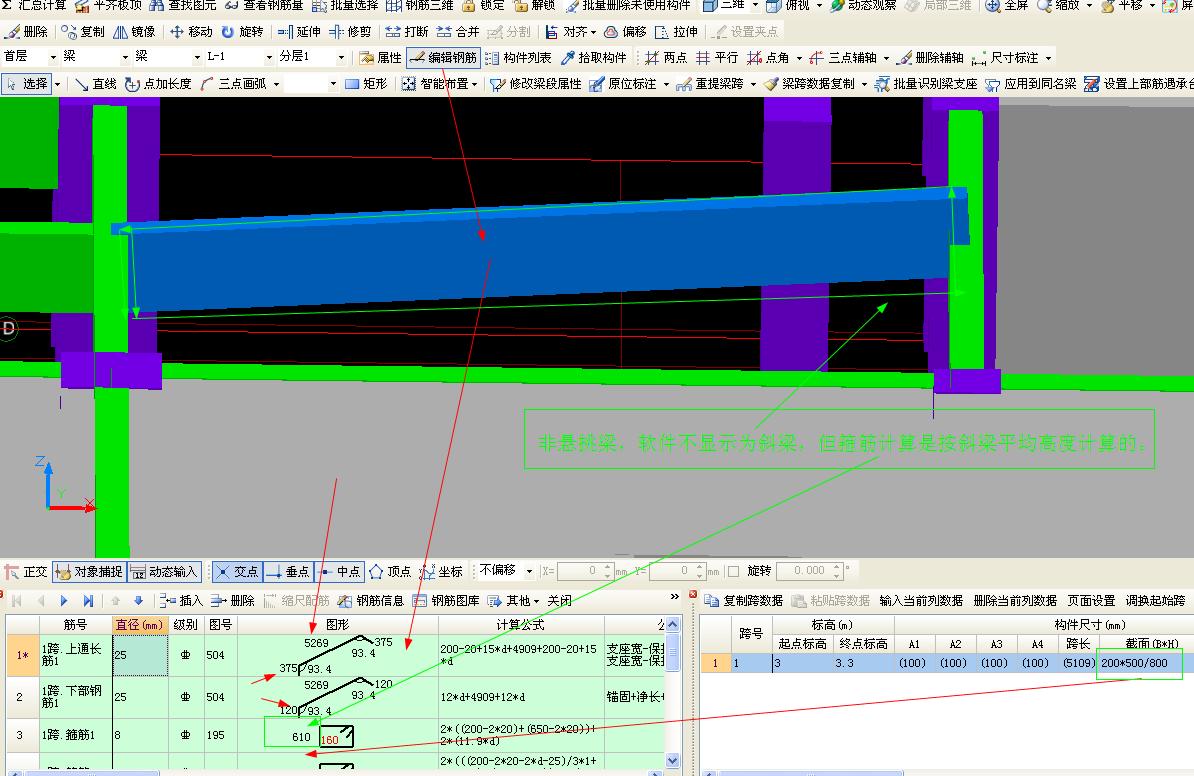The width and height of the screenshot is (1194, 776).
Task: Click 删除辅轴 (Delete Auxiliary Axis)
Action: pyautogui.click(x=930, y=58)
